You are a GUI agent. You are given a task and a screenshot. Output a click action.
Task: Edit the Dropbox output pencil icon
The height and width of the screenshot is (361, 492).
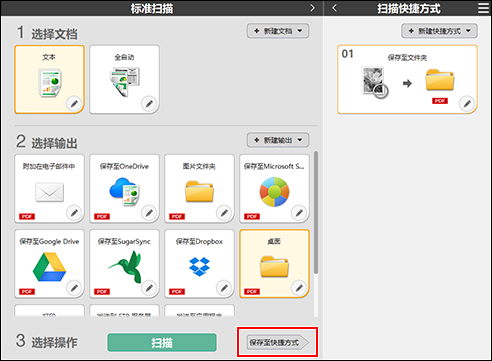[224, 287]
